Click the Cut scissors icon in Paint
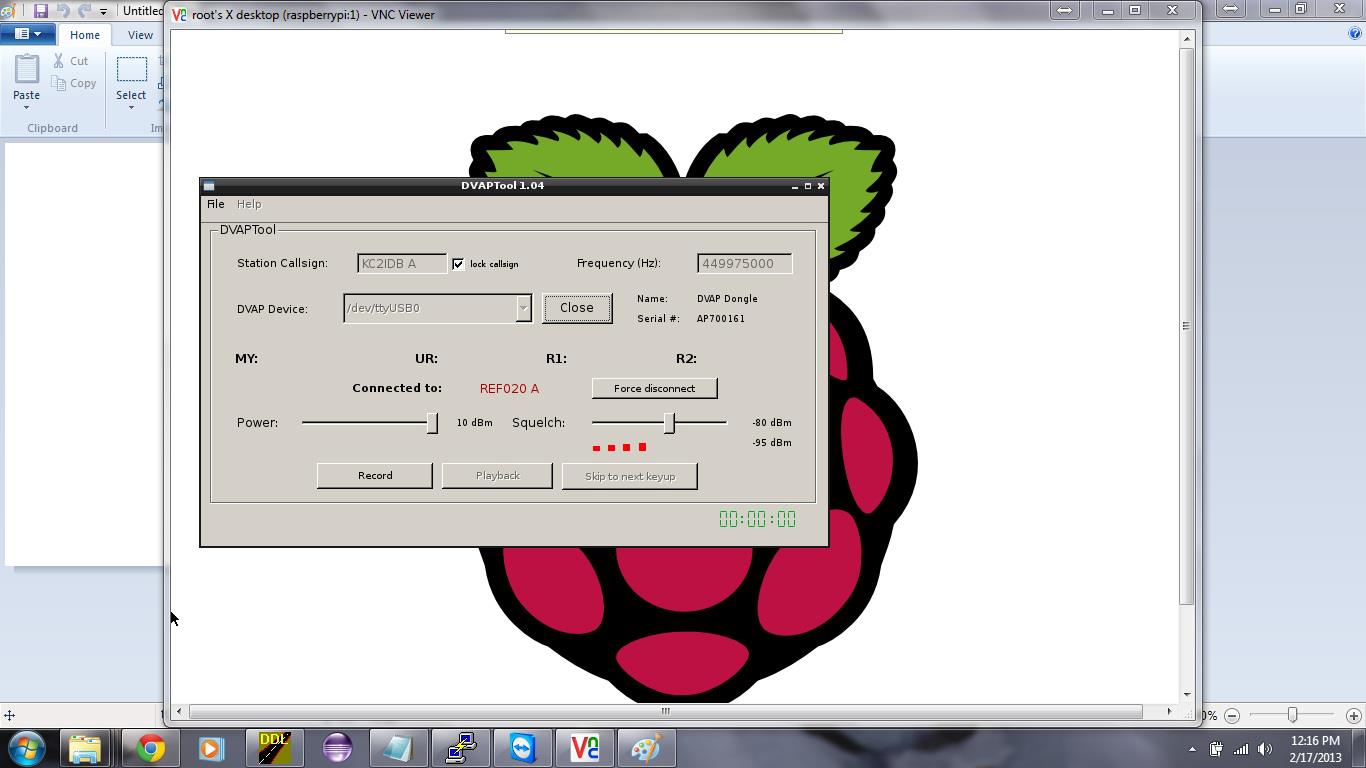Screen dimensions: 1366x768 (59, 61)
